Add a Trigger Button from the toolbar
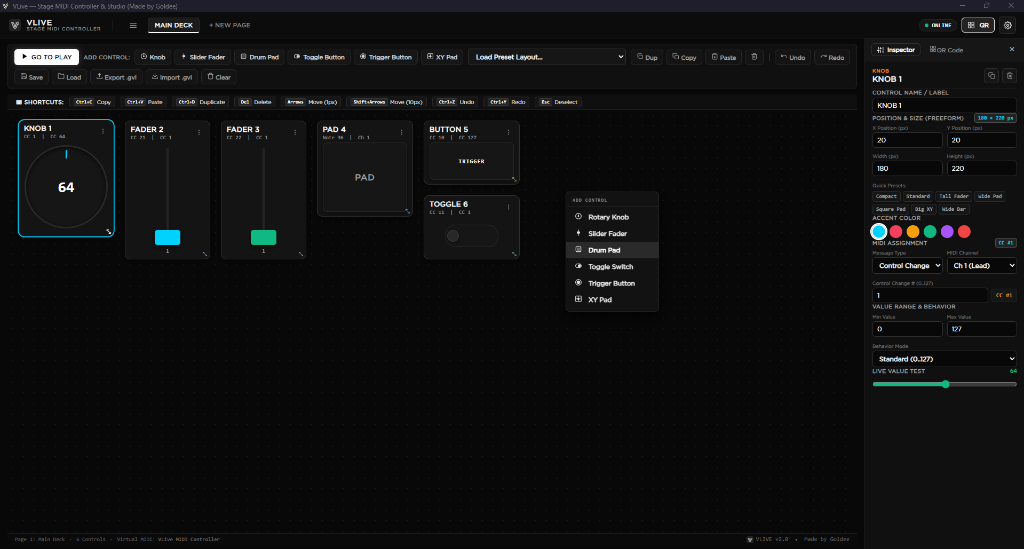Viewport: 1024px width, 549px height. 386,57
